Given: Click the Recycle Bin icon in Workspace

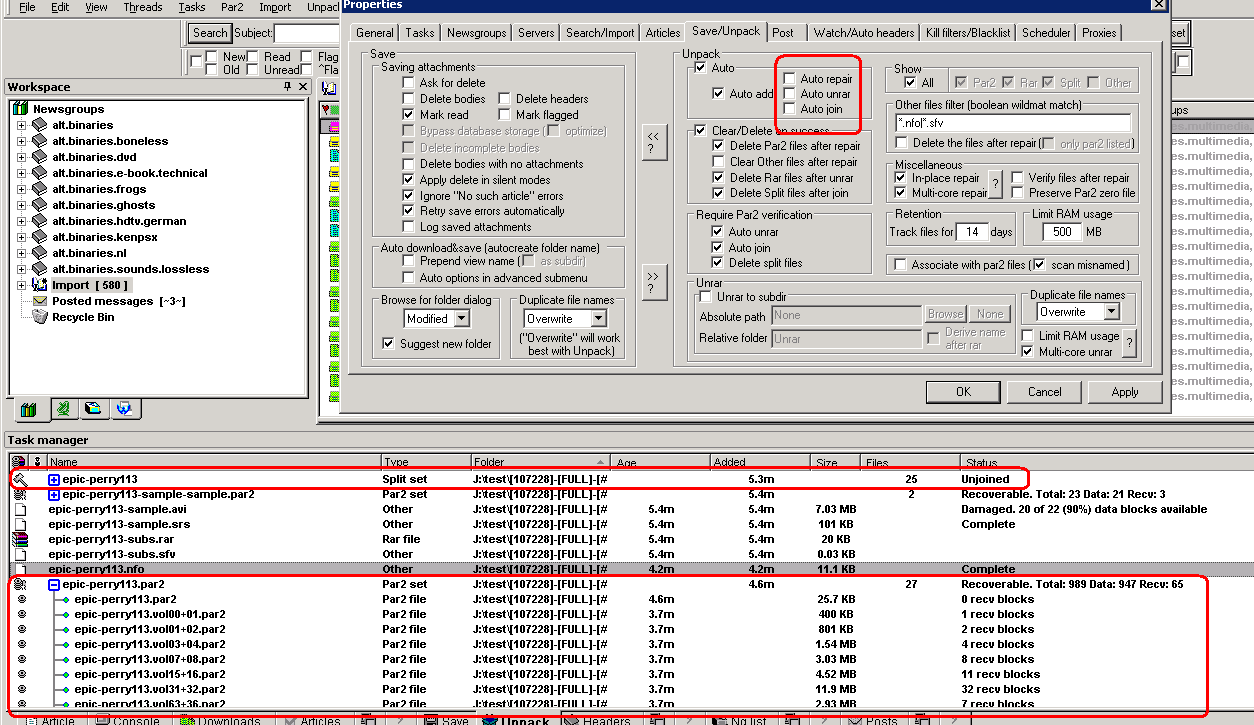Looking at the screenshot, I should tap(40, 317).
